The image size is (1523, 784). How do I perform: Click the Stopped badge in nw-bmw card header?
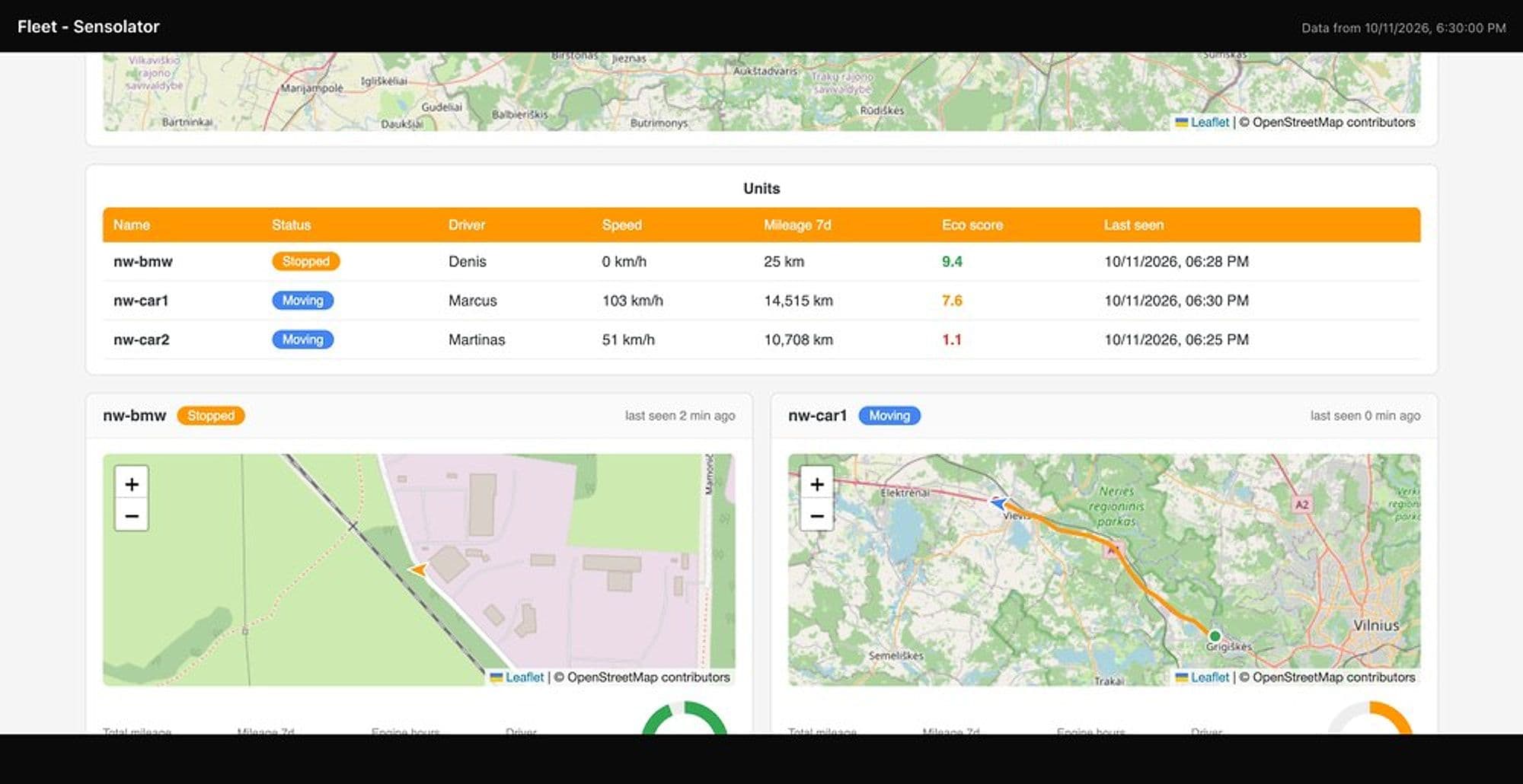pyautogui.click(x=211, y=416)
